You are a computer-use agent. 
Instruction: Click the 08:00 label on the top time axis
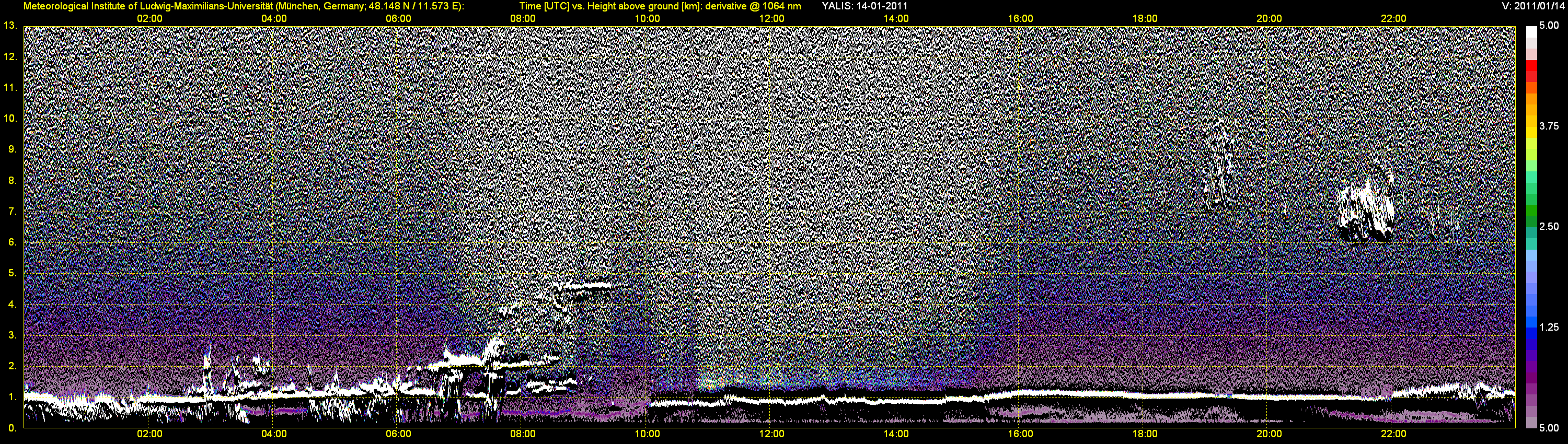click(x=523, y=19)
